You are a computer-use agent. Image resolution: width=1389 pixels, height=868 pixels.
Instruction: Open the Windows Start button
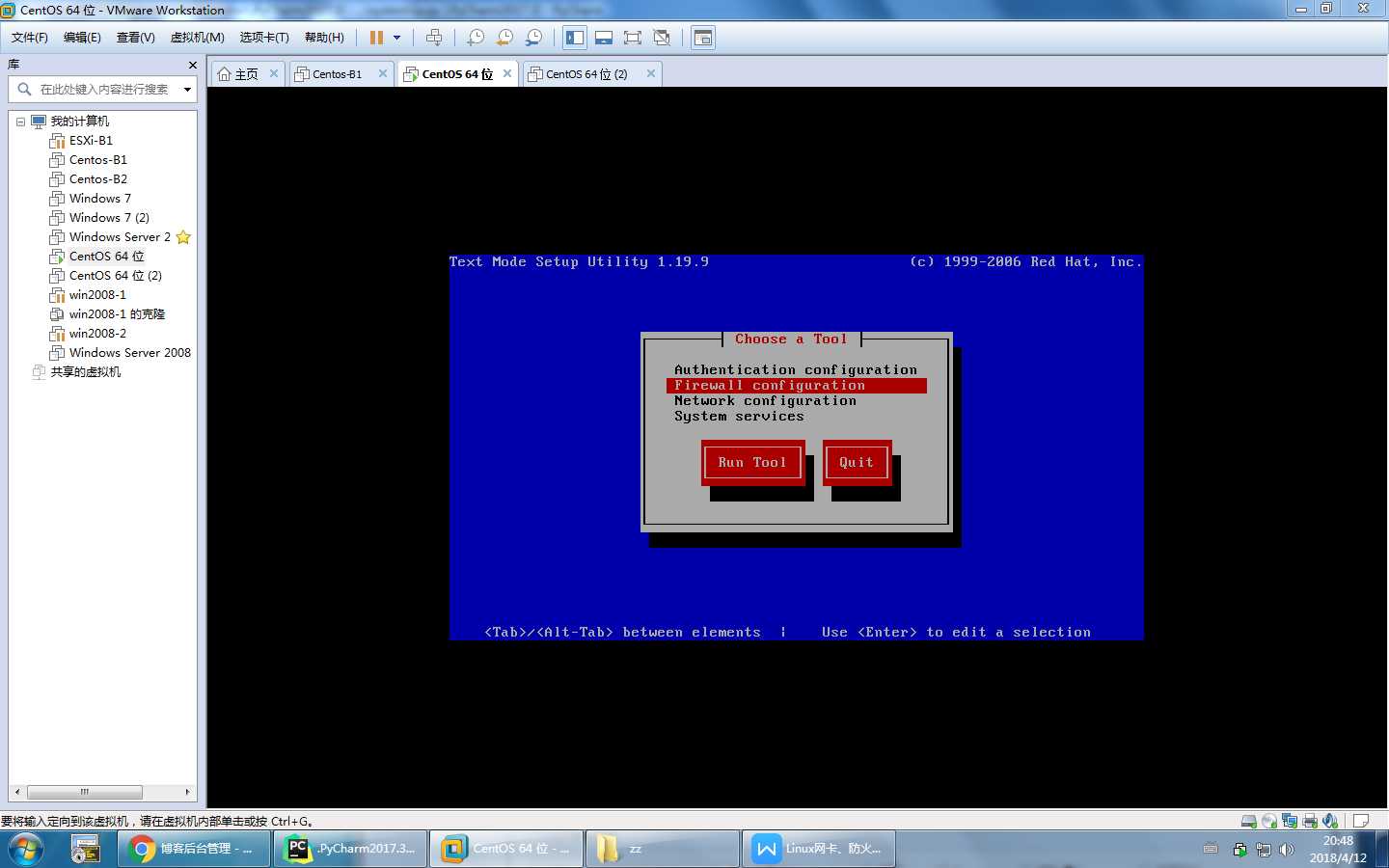point(27,849)
